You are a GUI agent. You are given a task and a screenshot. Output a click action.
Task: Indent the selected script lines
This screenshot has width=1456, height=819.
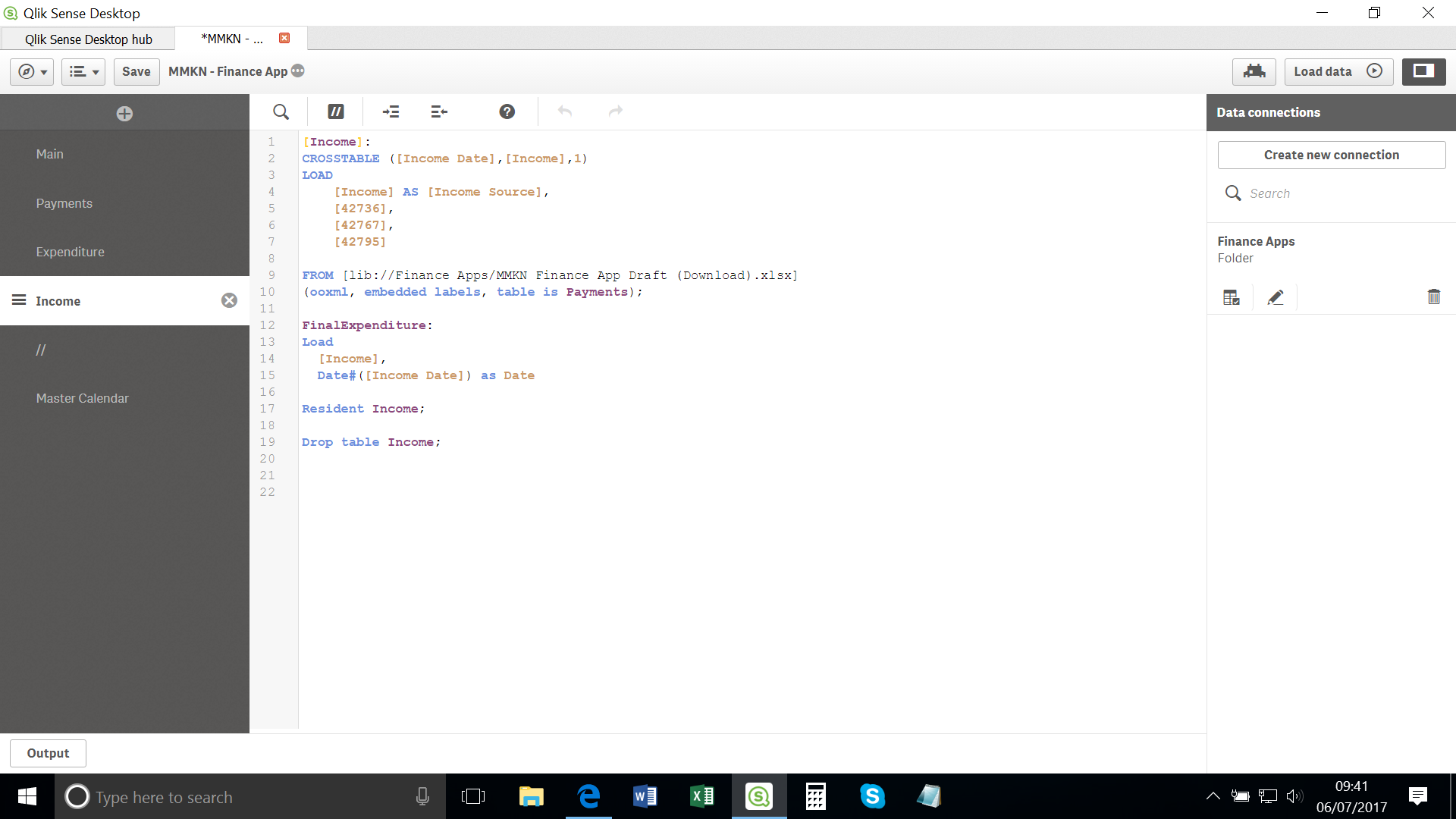pos(391,111)
